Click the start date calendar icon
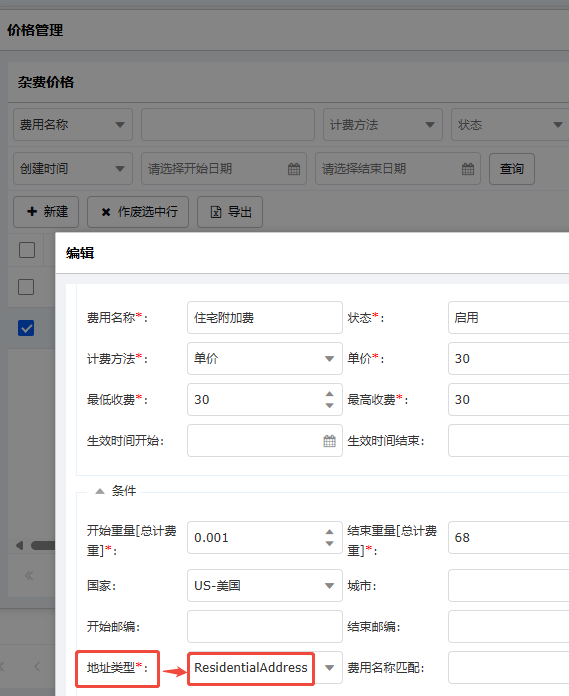569x696 pixels. [294, 169]
